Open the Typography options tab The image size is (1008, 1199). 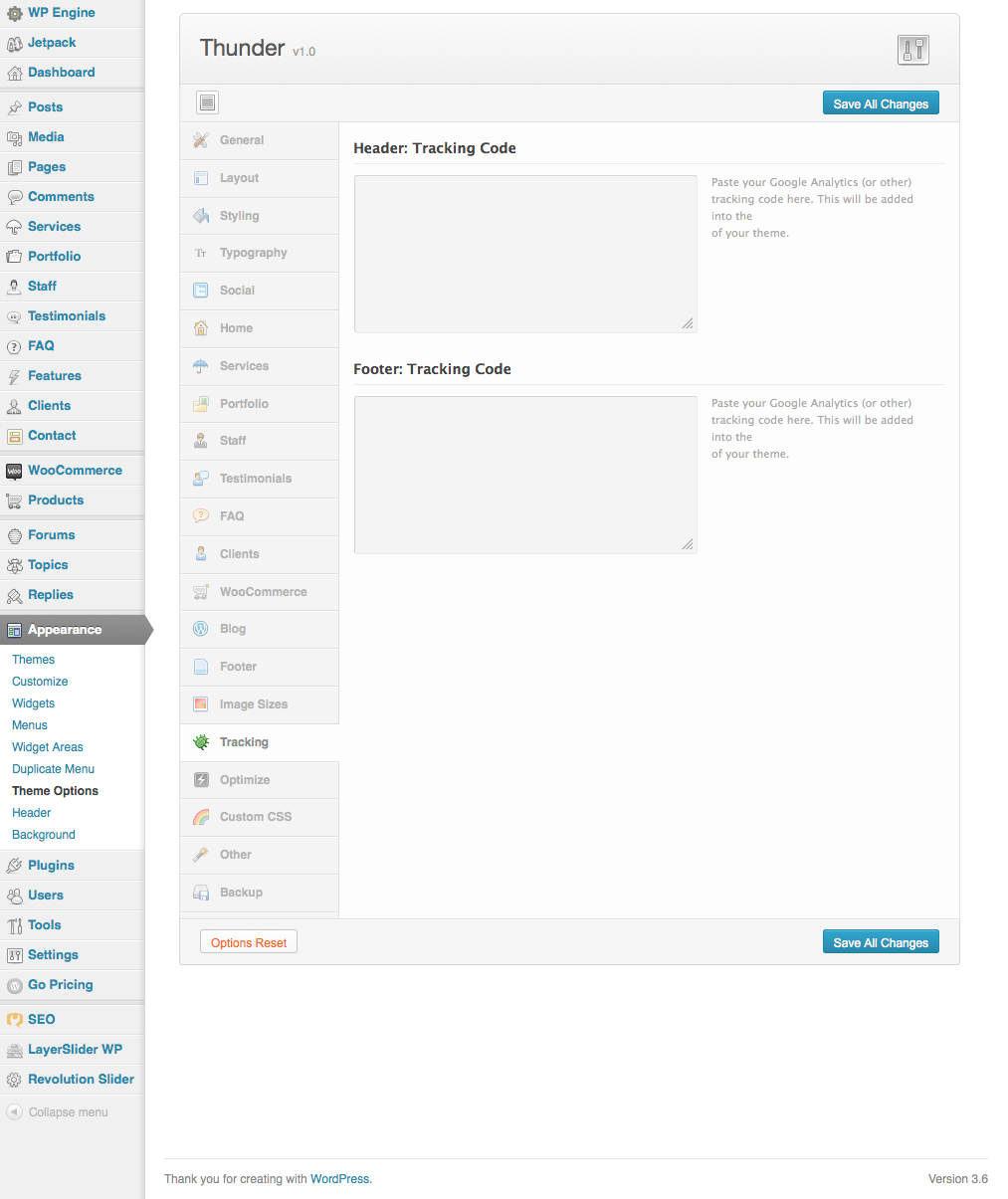[260, 253]
